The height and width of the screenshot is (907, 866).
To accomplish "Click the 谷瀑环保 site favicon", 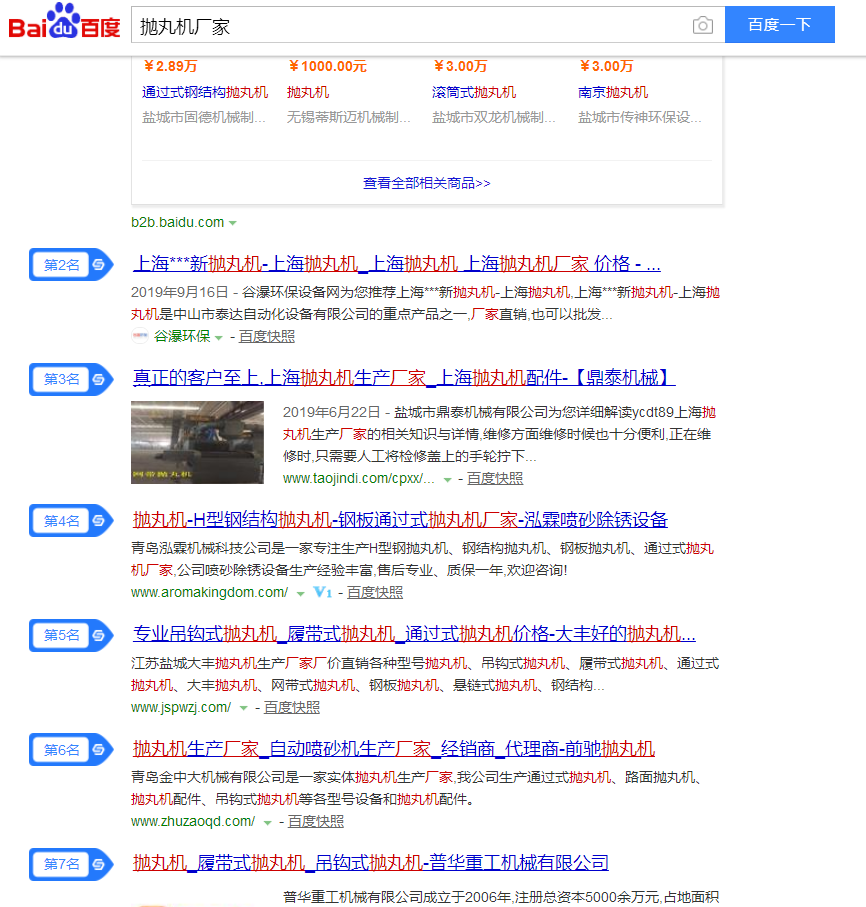I will click(140, 335).
